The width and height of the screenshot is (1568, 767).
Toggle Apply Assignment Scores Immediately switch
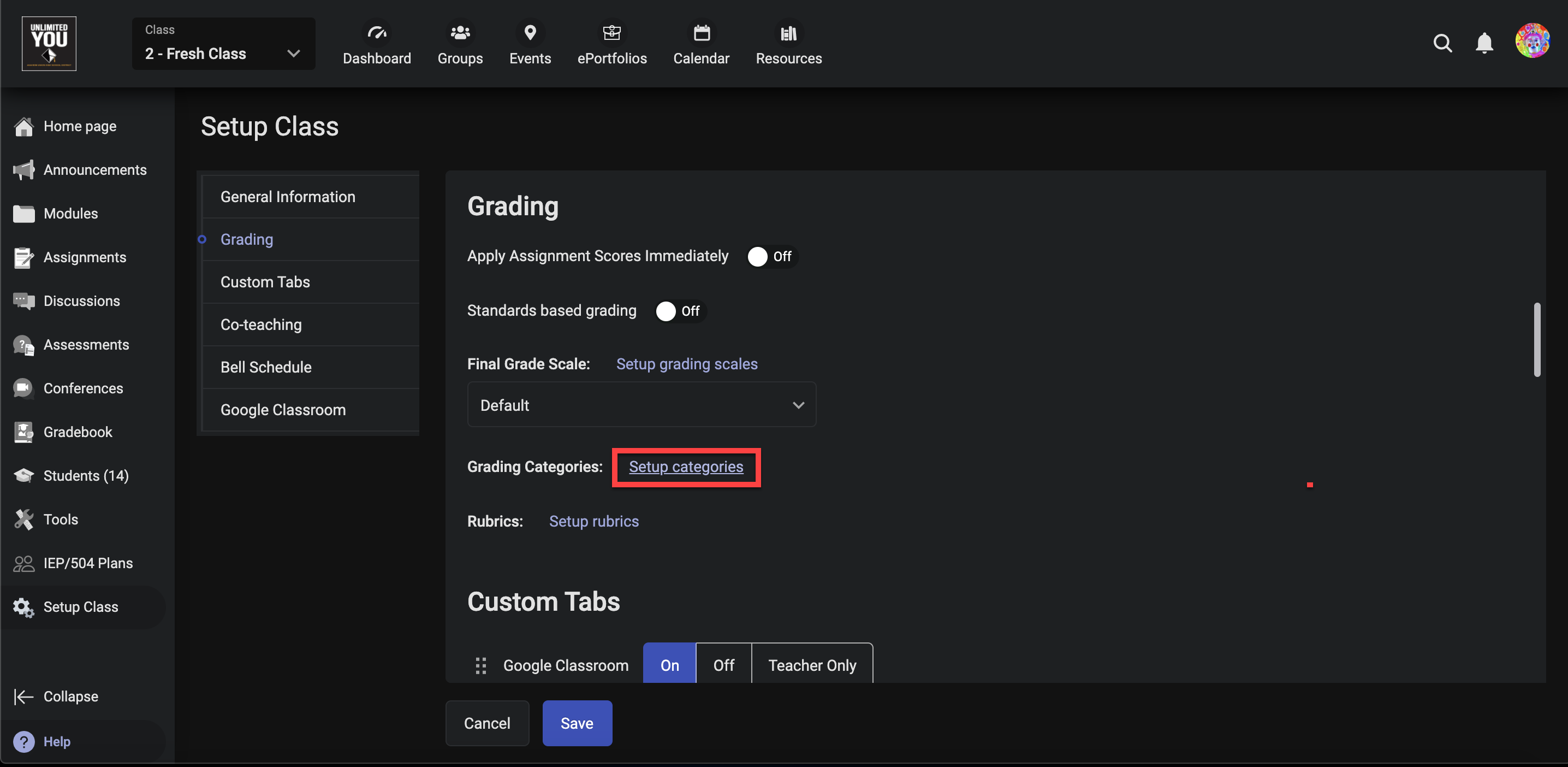click(772, 256)
